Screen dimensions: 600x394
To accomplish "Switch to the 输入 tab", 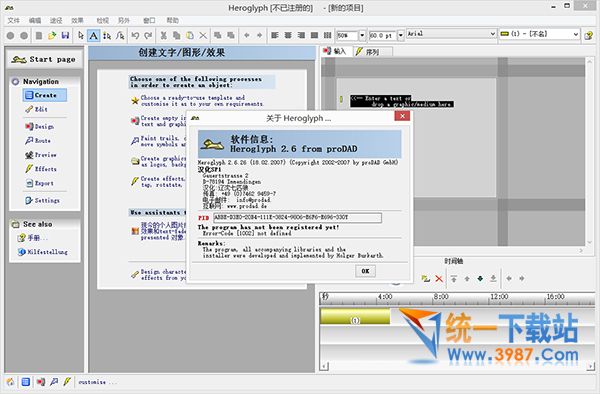I will [x=335, y=51].
